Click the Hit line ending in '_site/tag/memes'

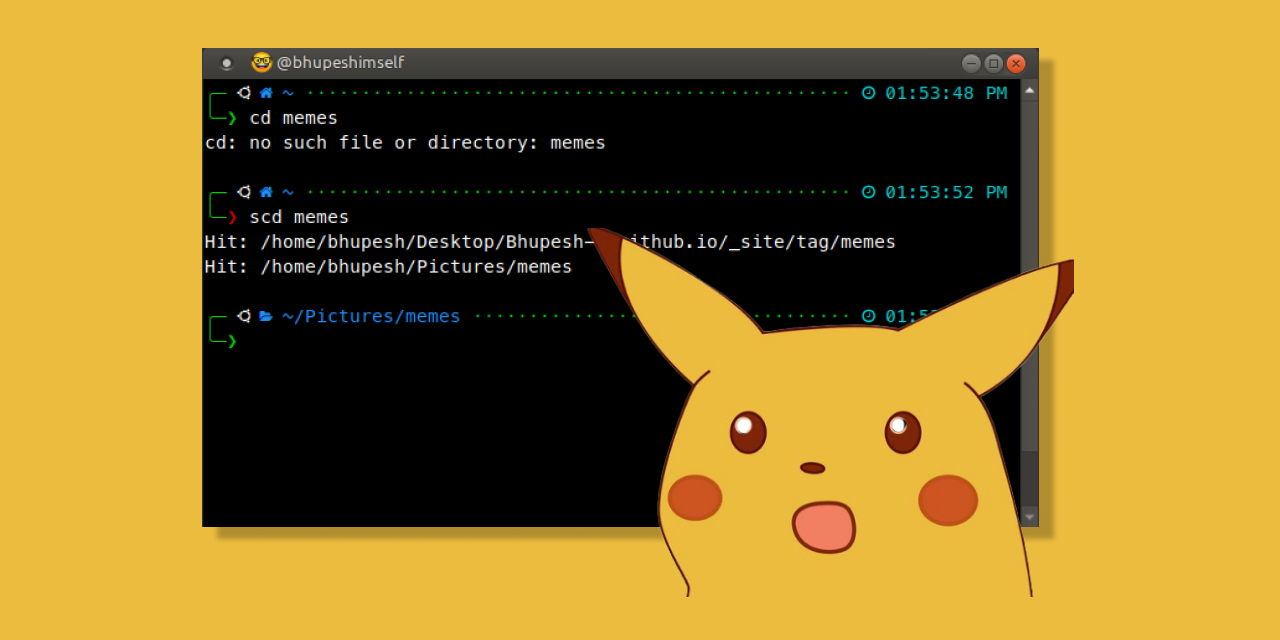tap(550, 242)
